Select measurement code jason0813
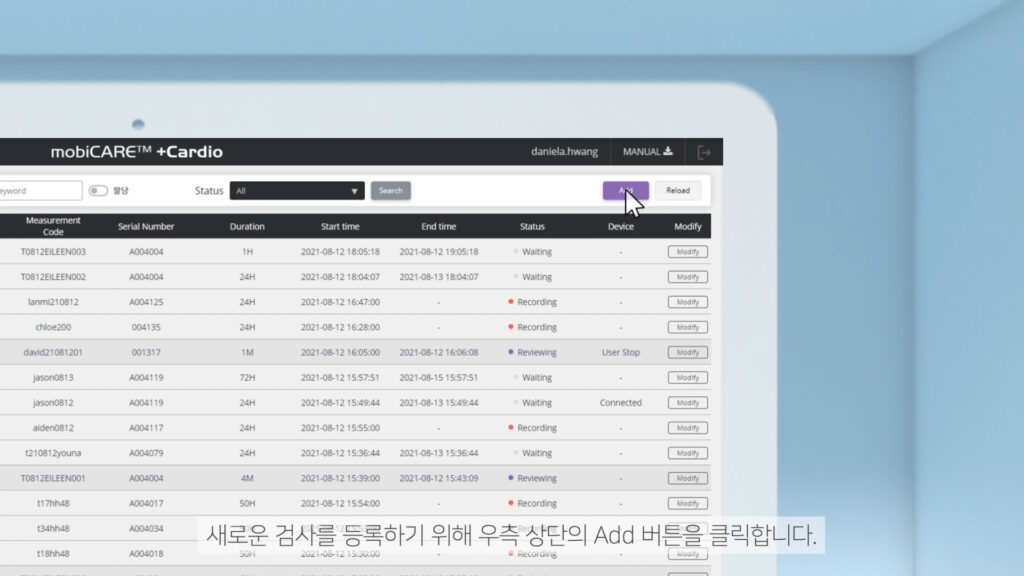Screen dimensions: 1024x576 tap(53, 377)
